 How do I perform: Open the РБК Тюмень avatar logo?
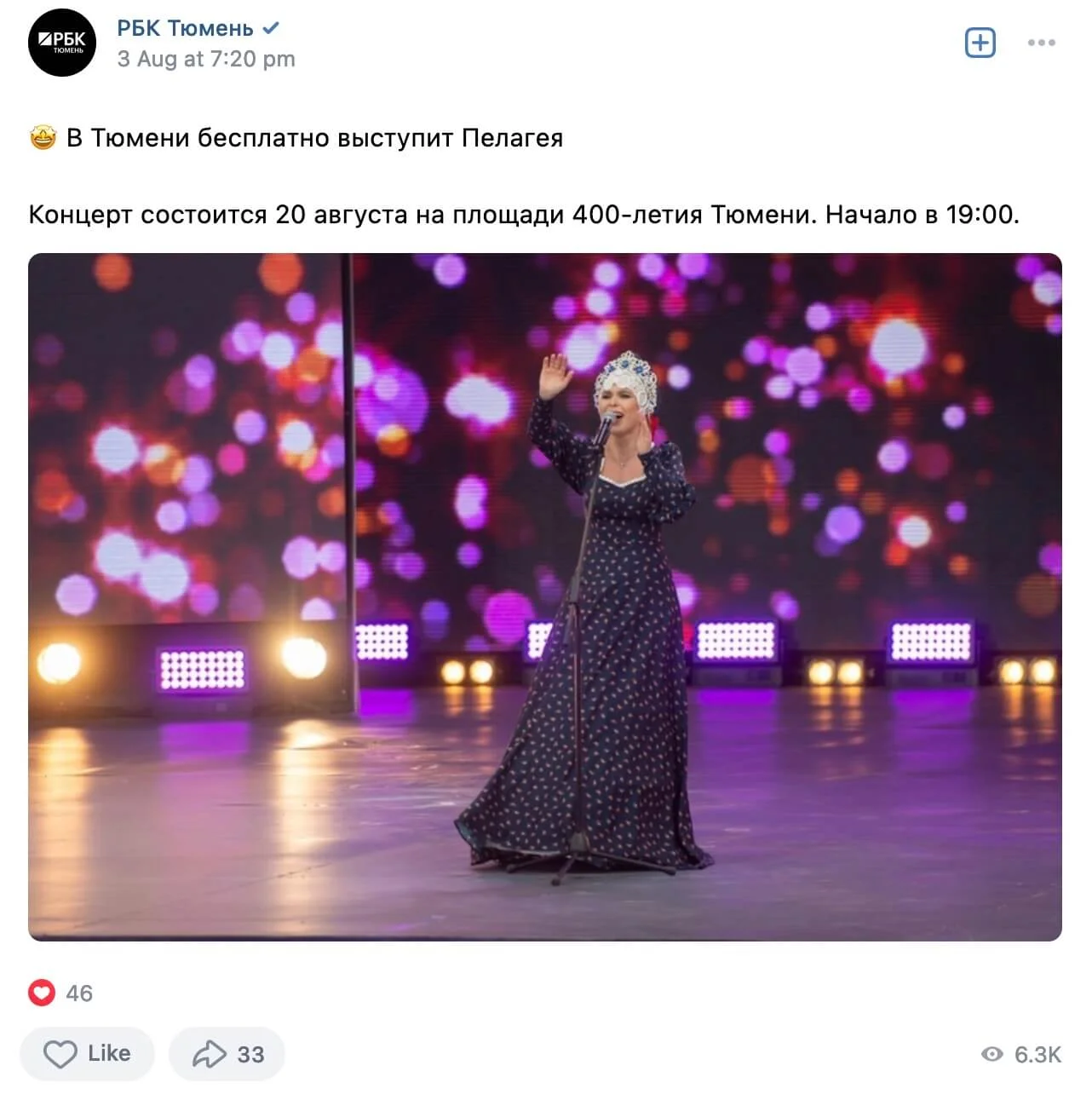point(62,43)
